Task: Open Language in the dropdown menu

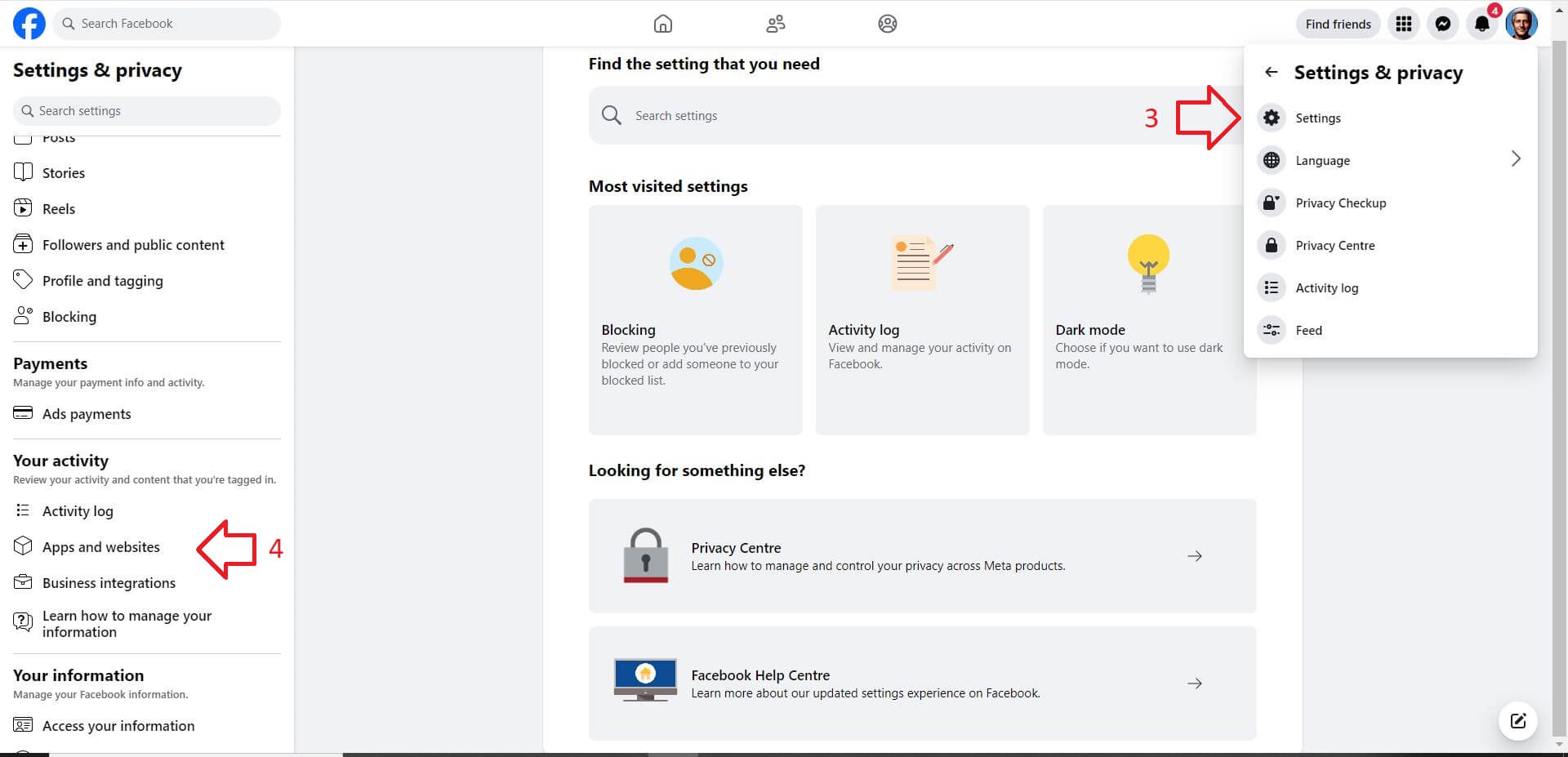Action: click(1390, 160)
